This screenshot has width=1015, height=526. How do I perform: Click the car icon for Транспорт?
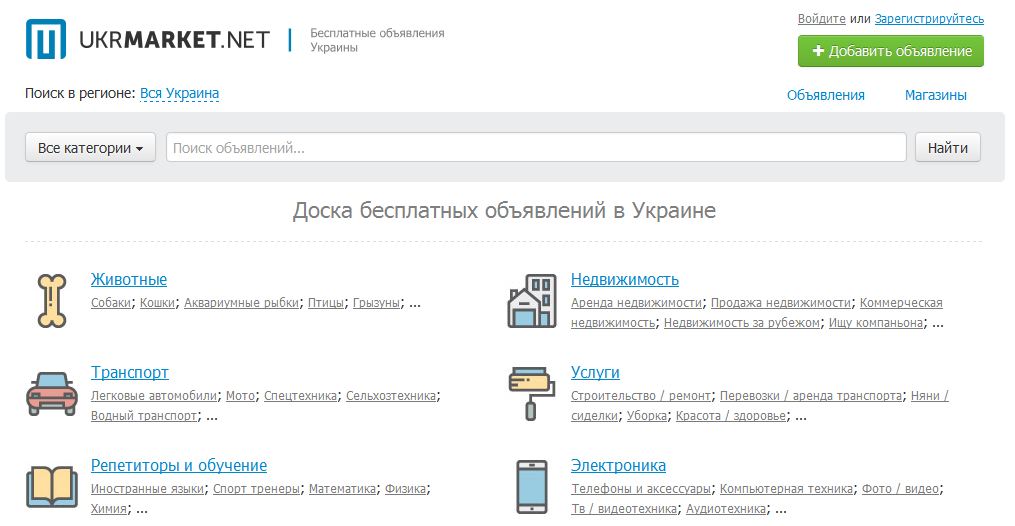[x=51, y=393]
